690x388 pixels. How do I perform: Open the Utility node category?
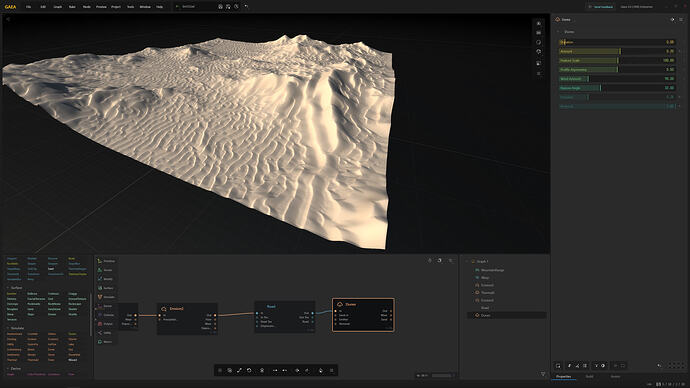coord(105,333)
